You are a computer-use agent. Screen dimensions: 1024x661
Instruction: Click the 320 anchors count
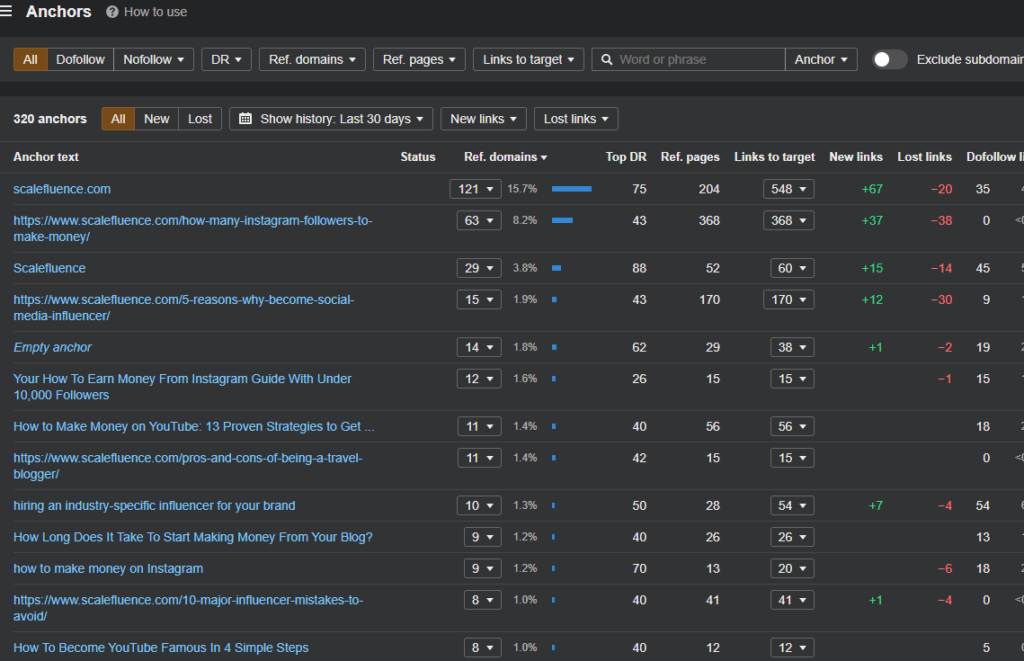pyautogui.click(x=50, y=119)
